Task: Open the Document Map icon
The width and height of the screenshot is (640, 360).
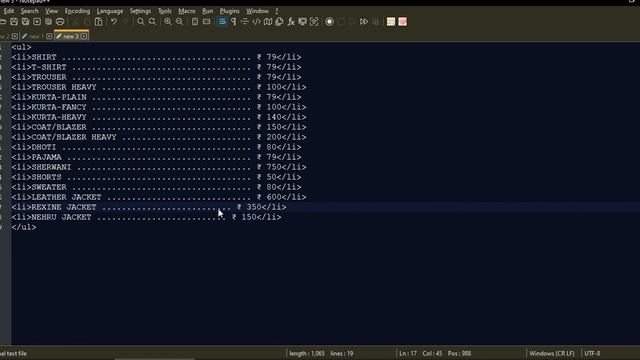Action: 268,22
